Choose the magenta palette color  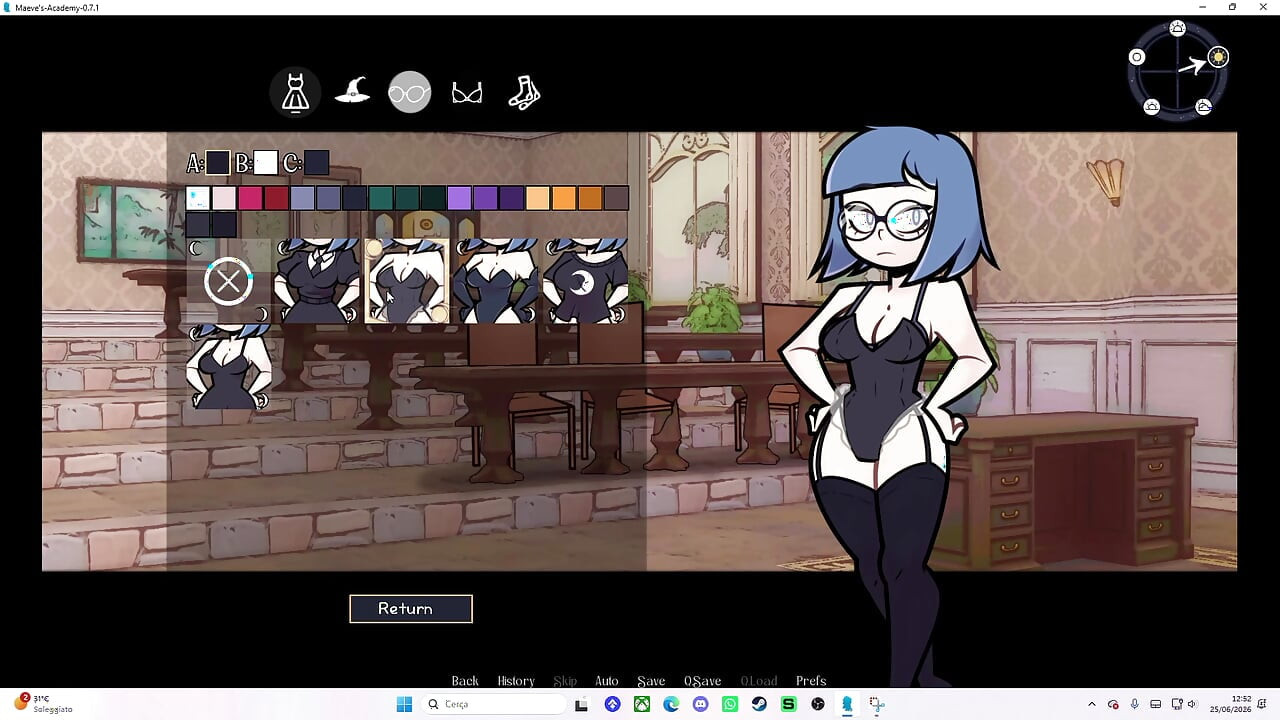tap(250, 198)
